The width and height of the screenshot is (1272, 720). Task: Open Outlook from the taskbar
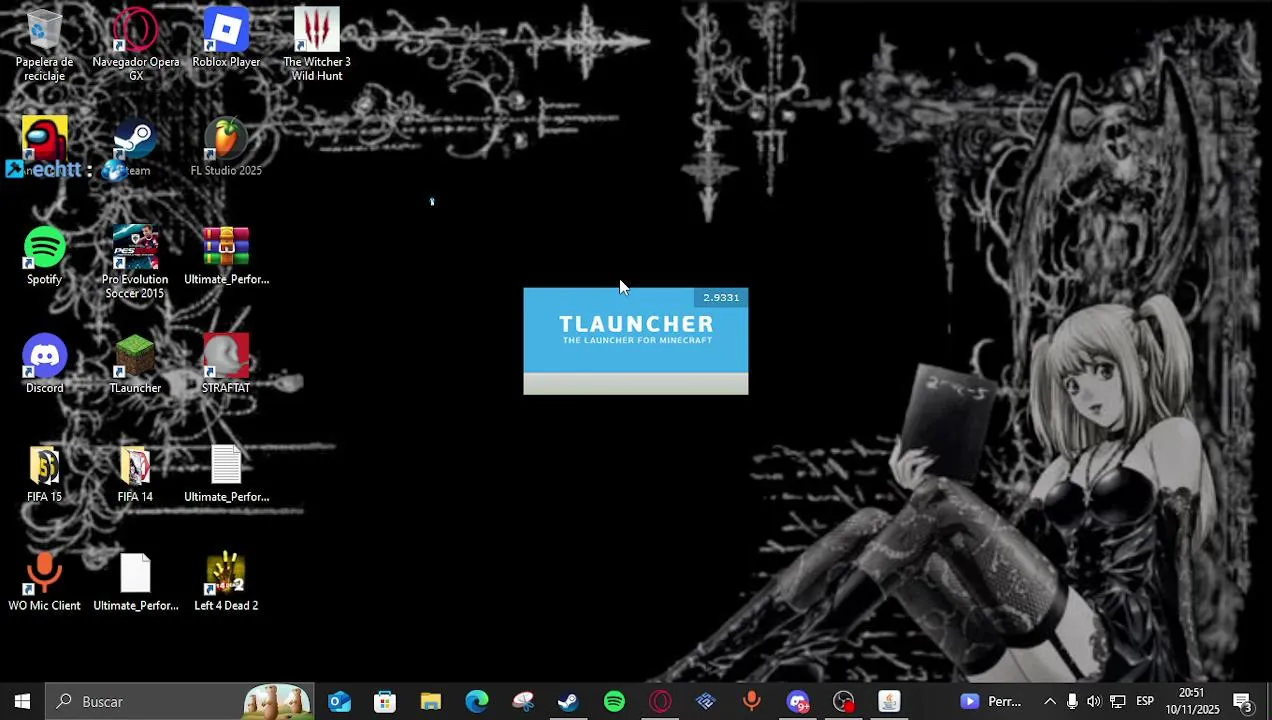pos(339,702)
